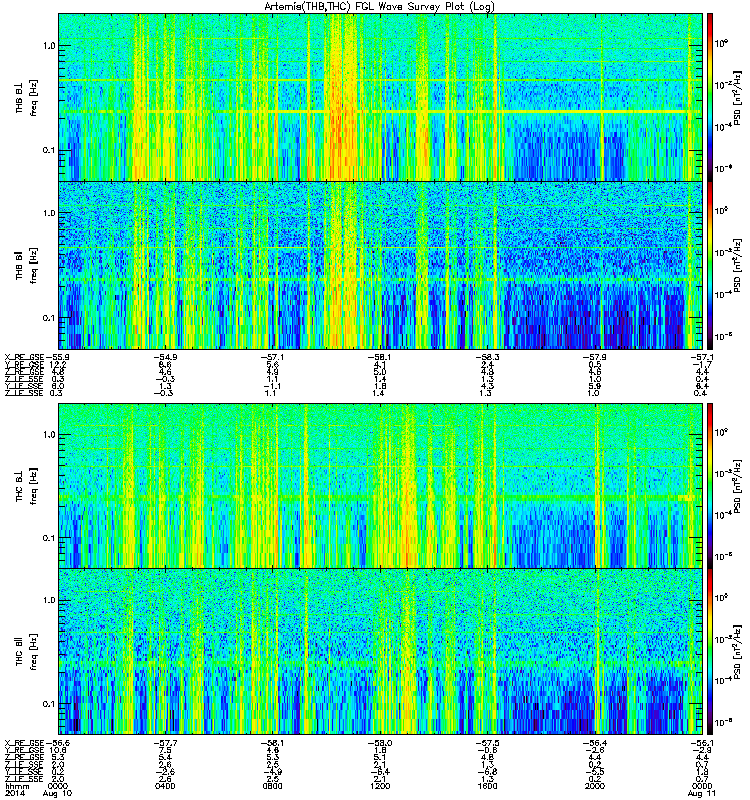Screen dimensions: 750x800
Task: Click the 'THC B∥ freq [Hz]' axis label
Action: click(27, 652)
